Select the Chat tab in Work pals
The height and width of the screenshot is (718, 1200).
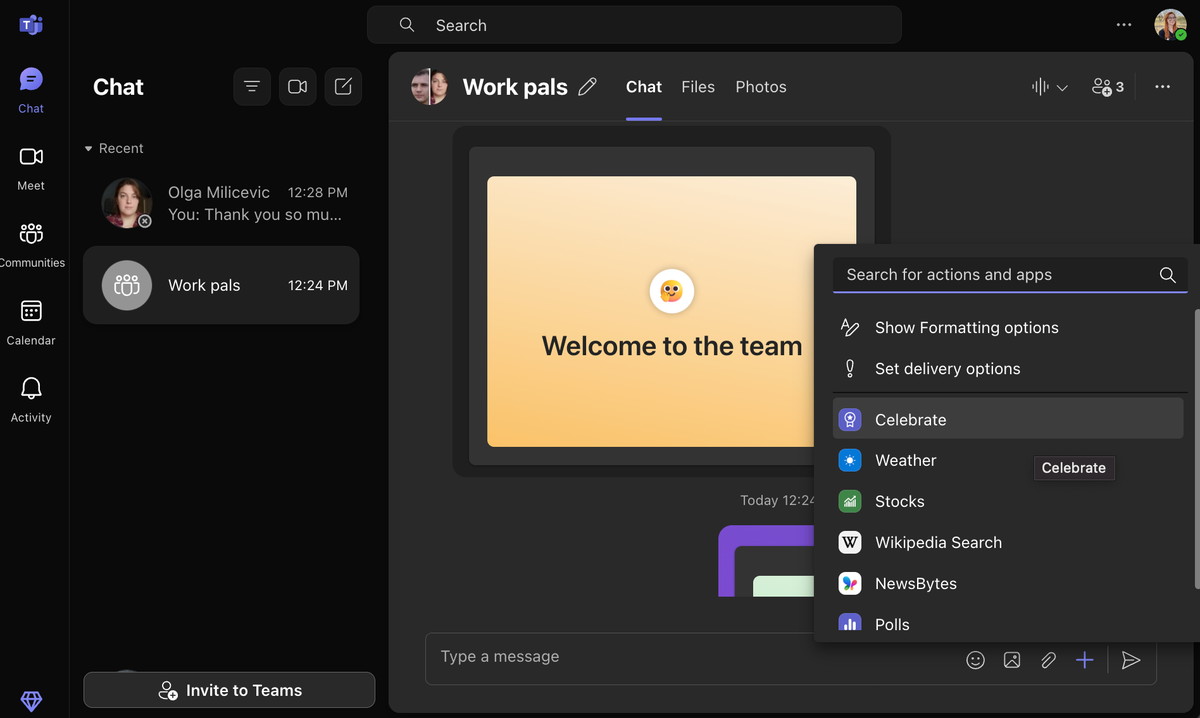[644, 87]
